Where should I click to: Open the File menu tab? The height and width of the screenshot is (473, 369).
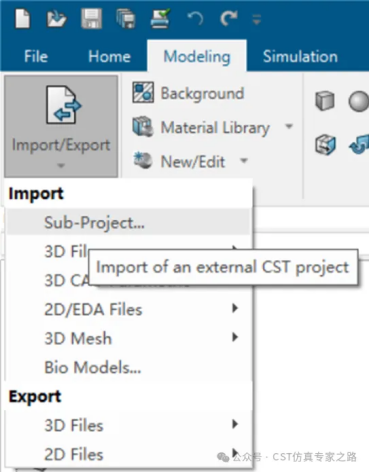36,56
